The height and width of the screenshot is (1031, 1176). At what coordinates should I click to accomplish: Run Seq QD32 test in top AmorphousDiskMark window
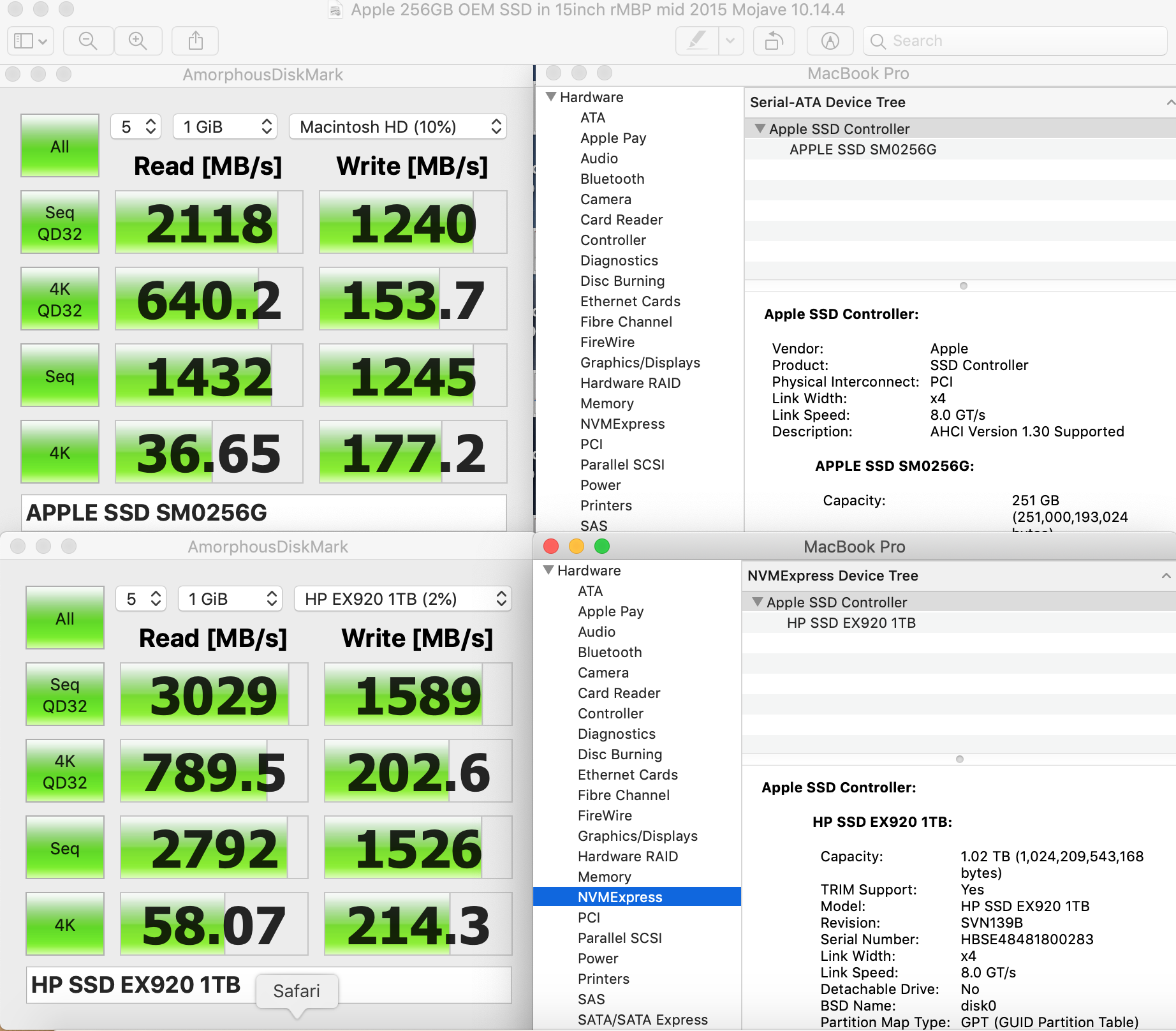(x=60, y=222)
